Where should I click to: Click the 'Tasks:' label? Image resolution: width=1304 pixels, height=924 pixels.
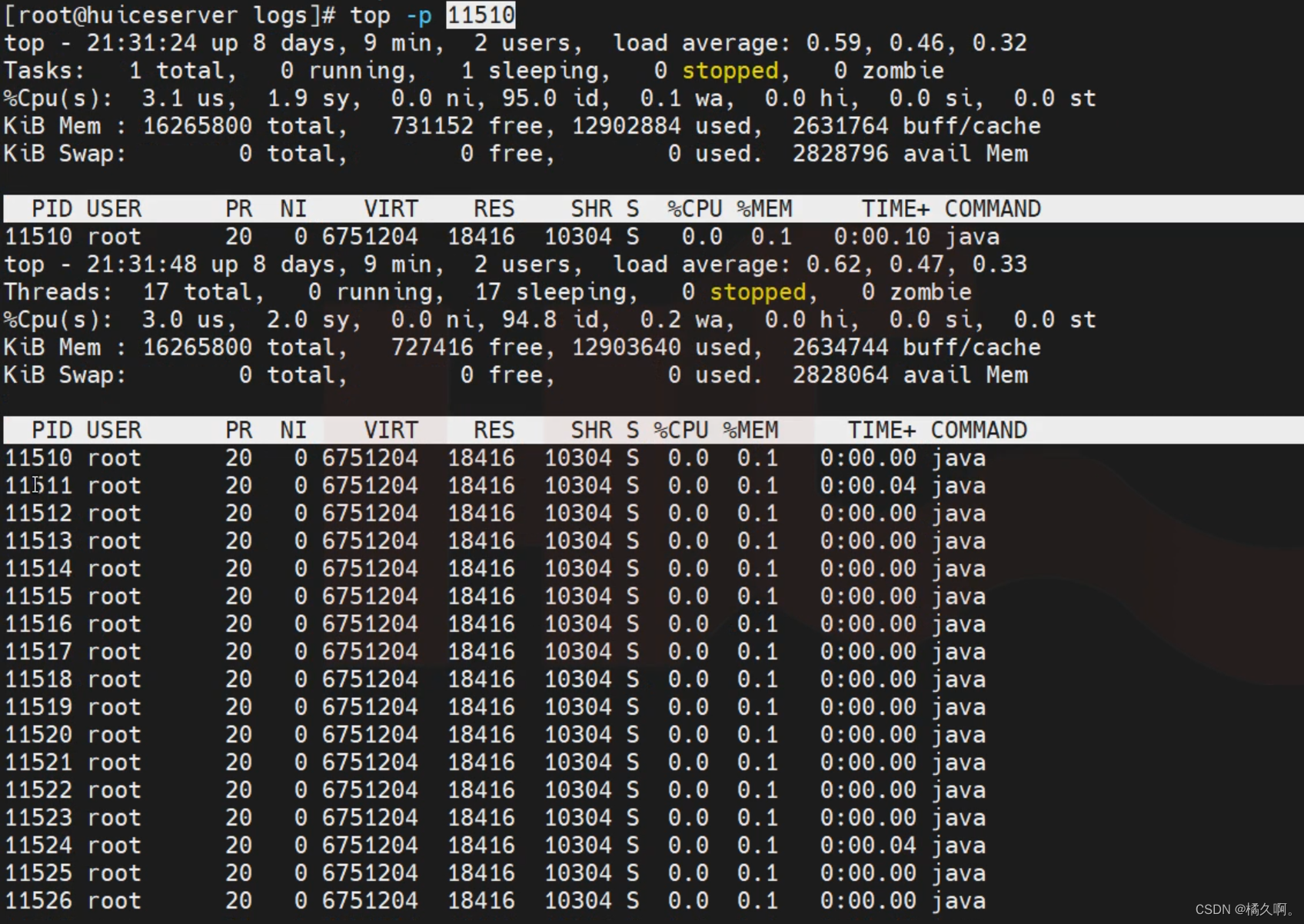[45, 70]
